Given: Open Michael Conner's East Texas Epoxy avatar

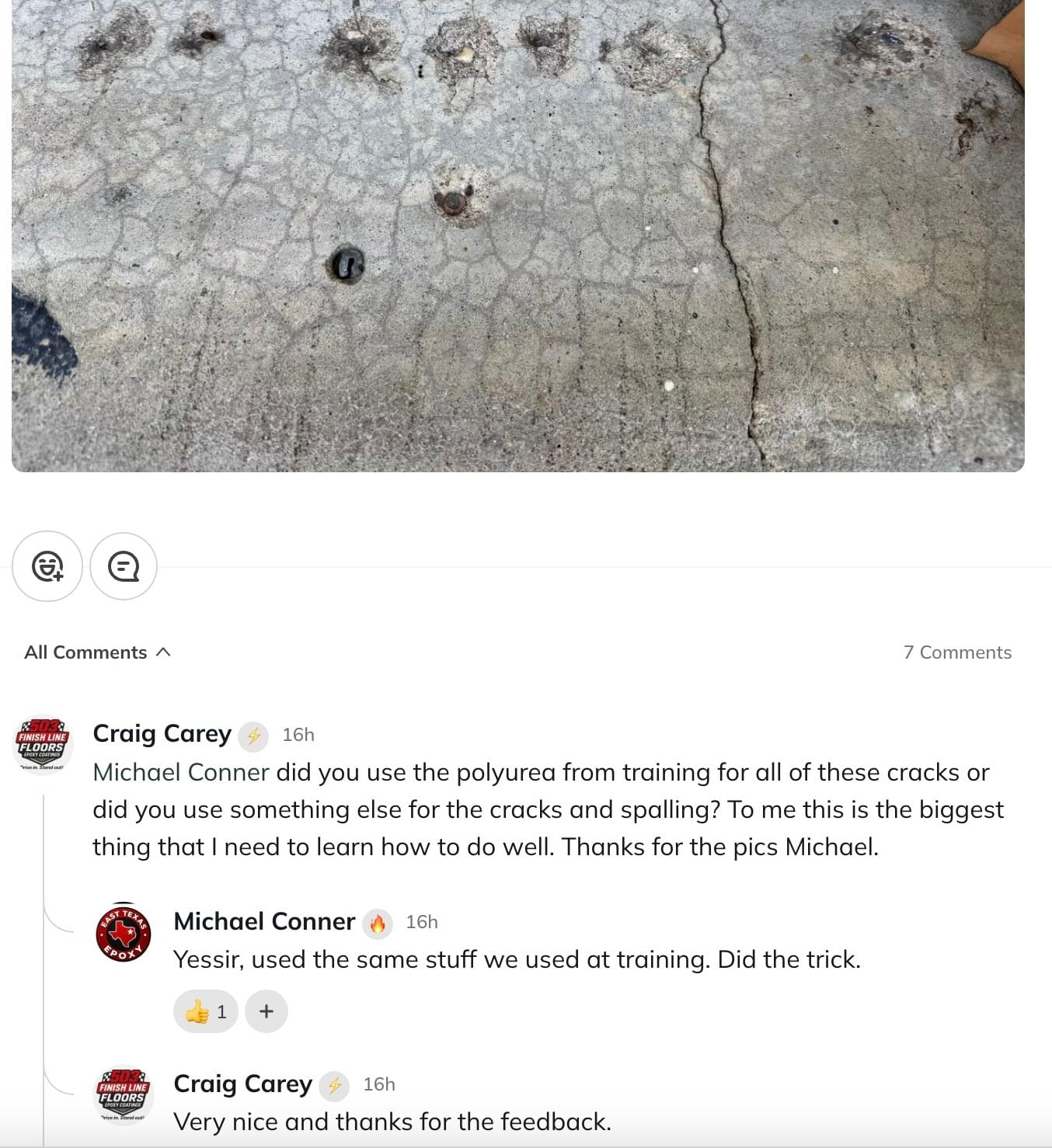Looking at the screenshot, I should coord(124,934).
